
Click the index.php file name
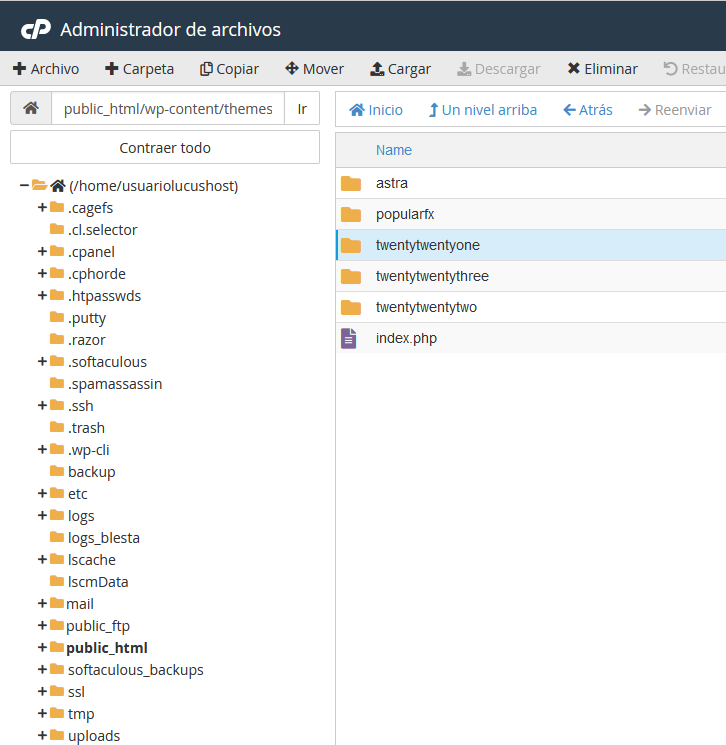click(406, 338)
